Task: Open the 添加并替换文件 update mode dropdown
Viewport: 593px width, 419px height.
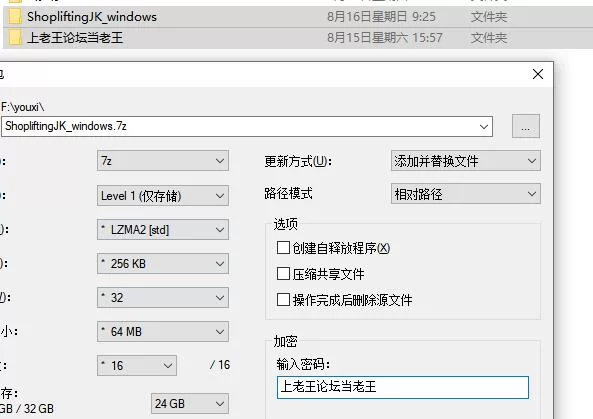Action: click(466, 161)
